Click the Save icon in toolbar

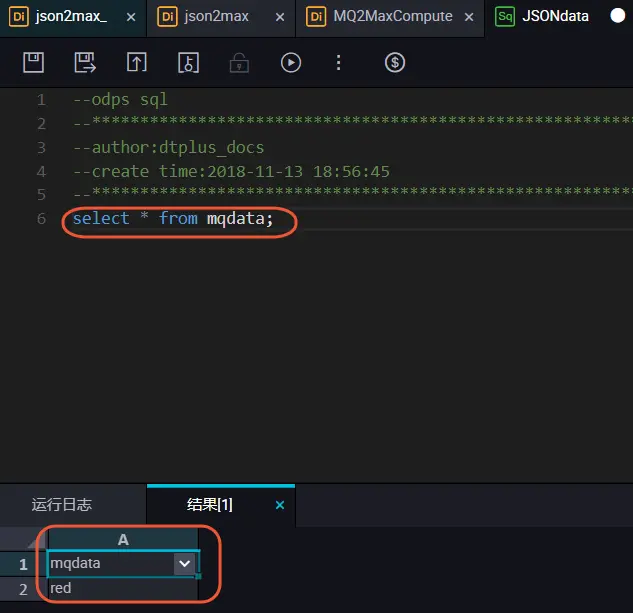[x=34, y=63]
